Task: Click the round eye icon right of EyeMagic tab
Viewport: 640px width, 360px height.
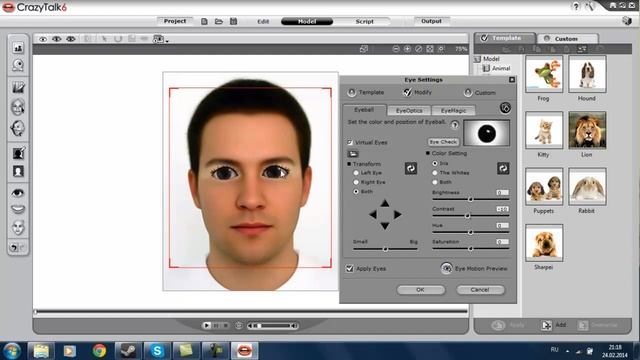Action: [x=505, y=108]
